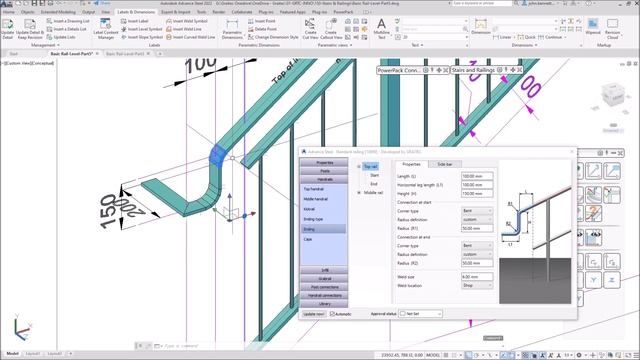Click Create Callout View icon
The height and width of the screenshot is (360, 640).
point(331,29)
